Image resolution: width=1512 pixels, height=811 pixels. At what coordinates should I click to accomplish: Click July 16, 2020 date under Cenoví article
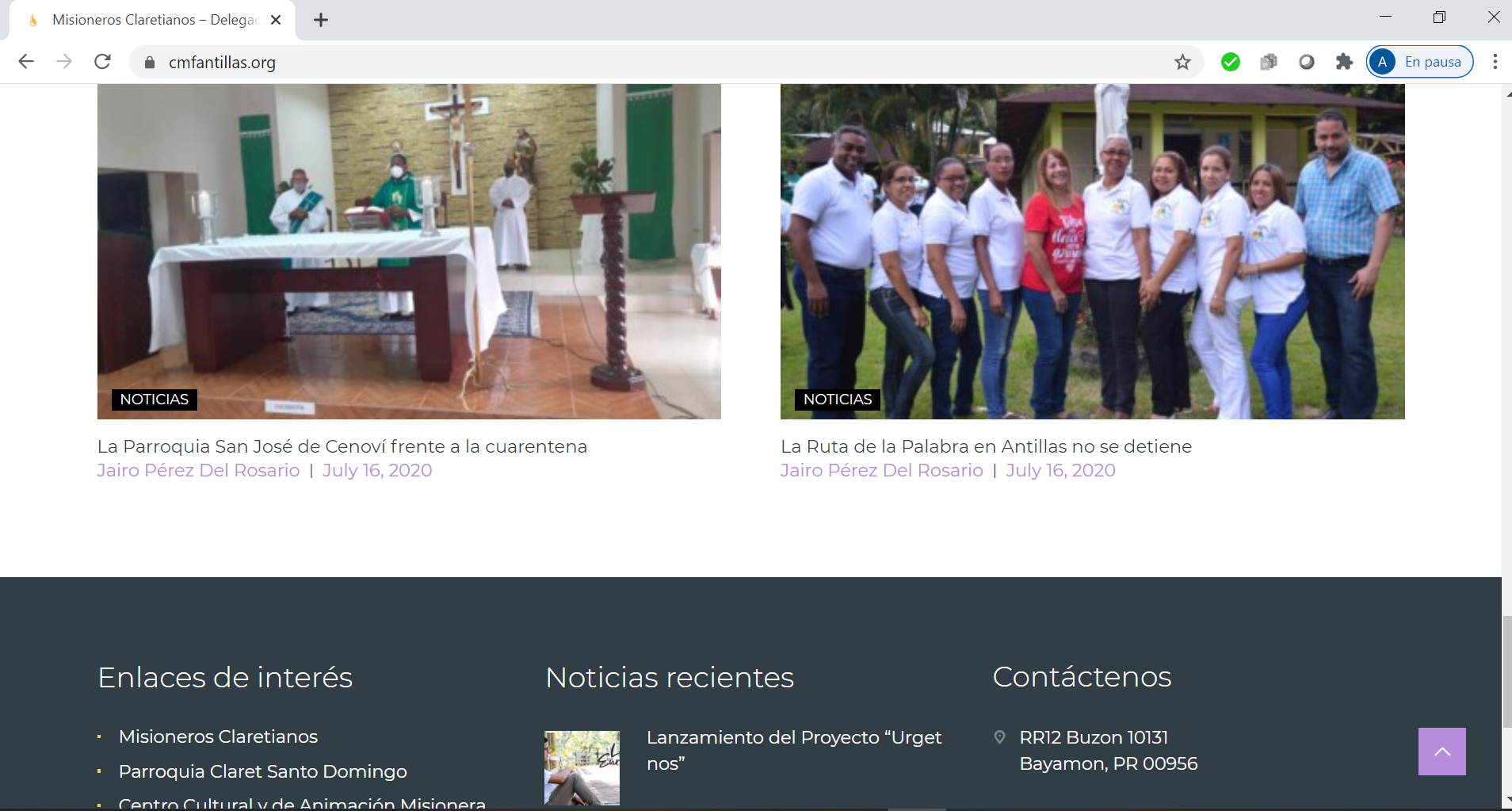377,470
